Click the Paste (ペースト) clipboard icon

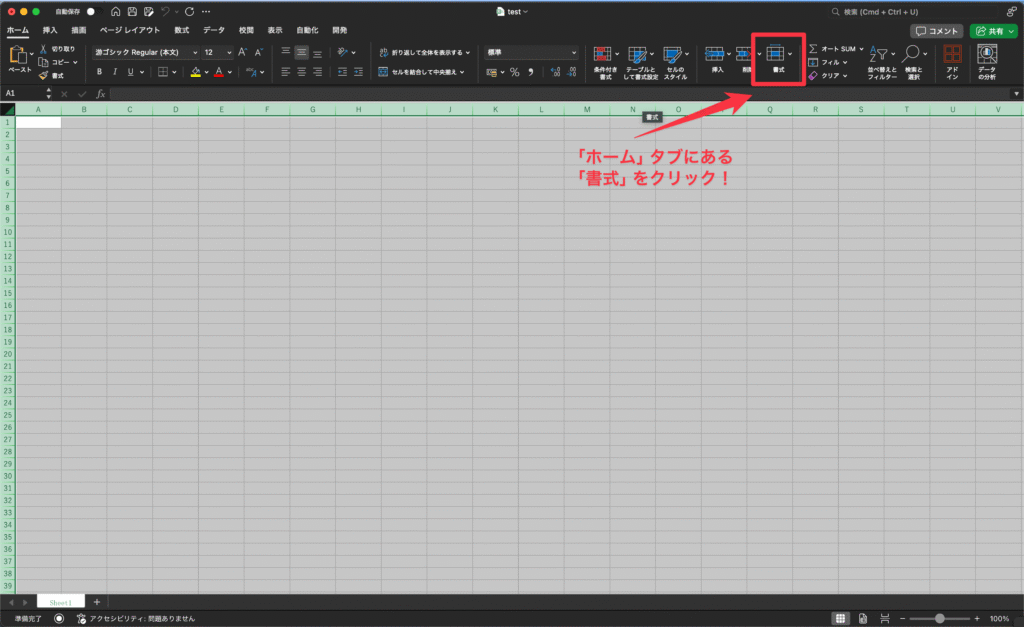(18, 55)
